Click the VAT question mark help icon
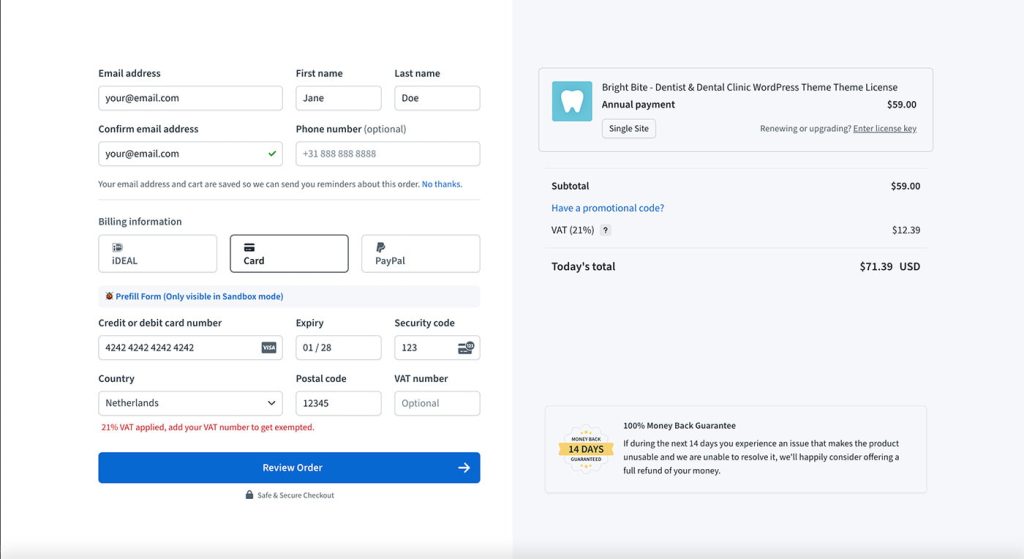The height and width of the screenshot is (559, 1024). [x=605, y=230]
